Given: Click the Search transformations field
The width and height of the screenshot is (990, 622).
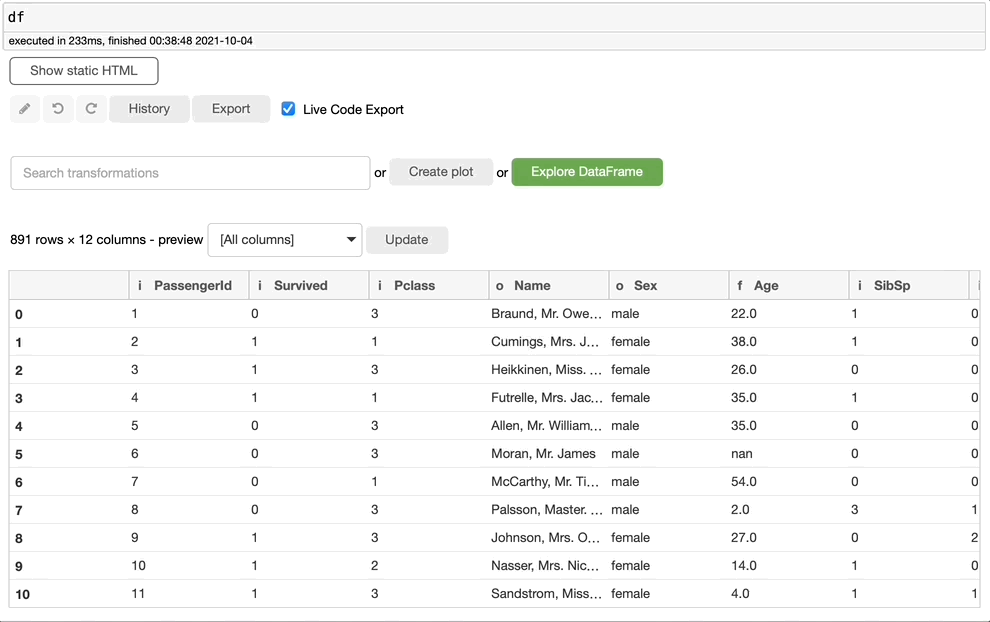Looking at the screenshot, I should (190, 173).
